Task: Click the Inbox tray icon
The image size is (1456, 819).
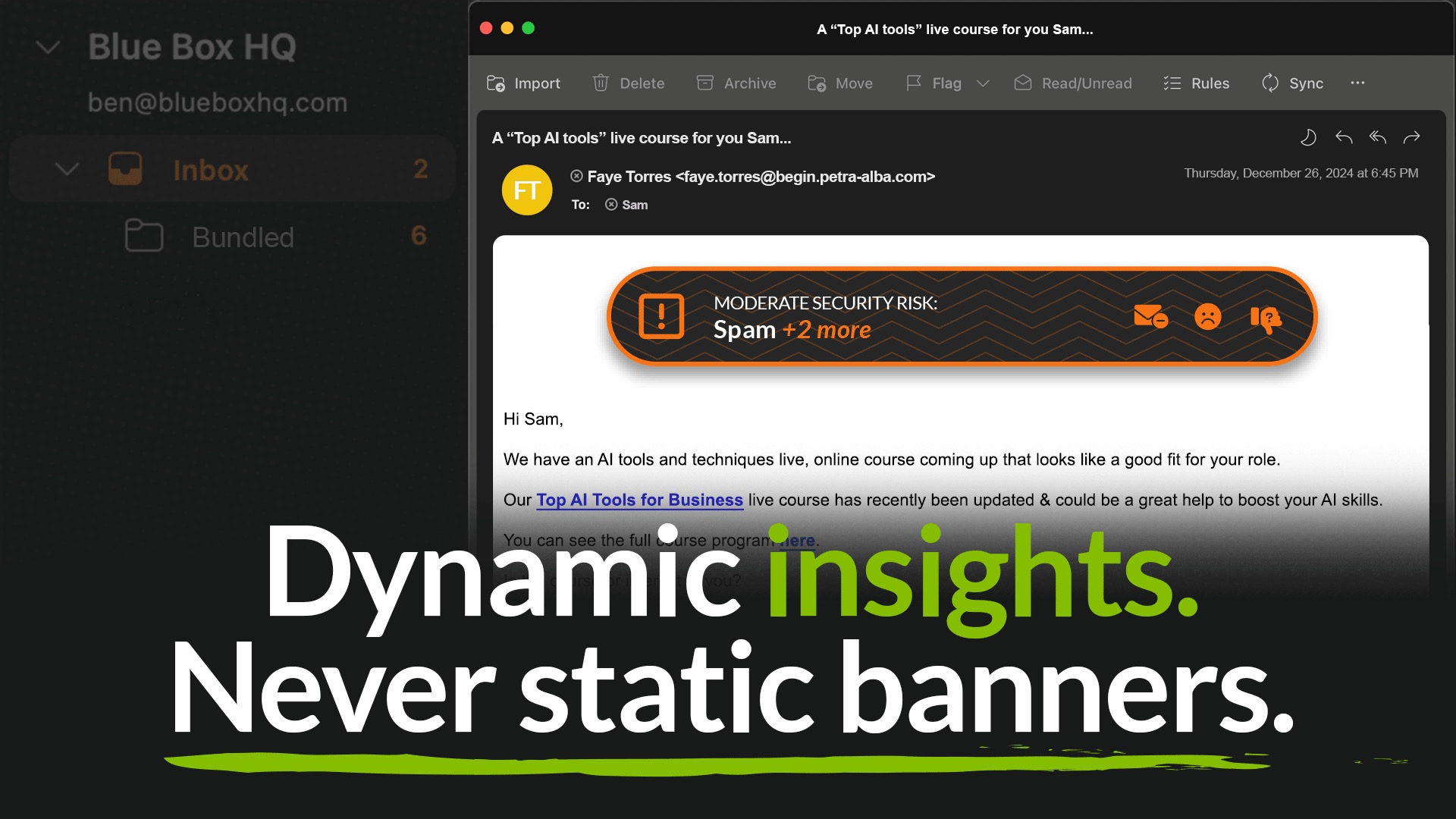Action: click(x=125, y=168)
